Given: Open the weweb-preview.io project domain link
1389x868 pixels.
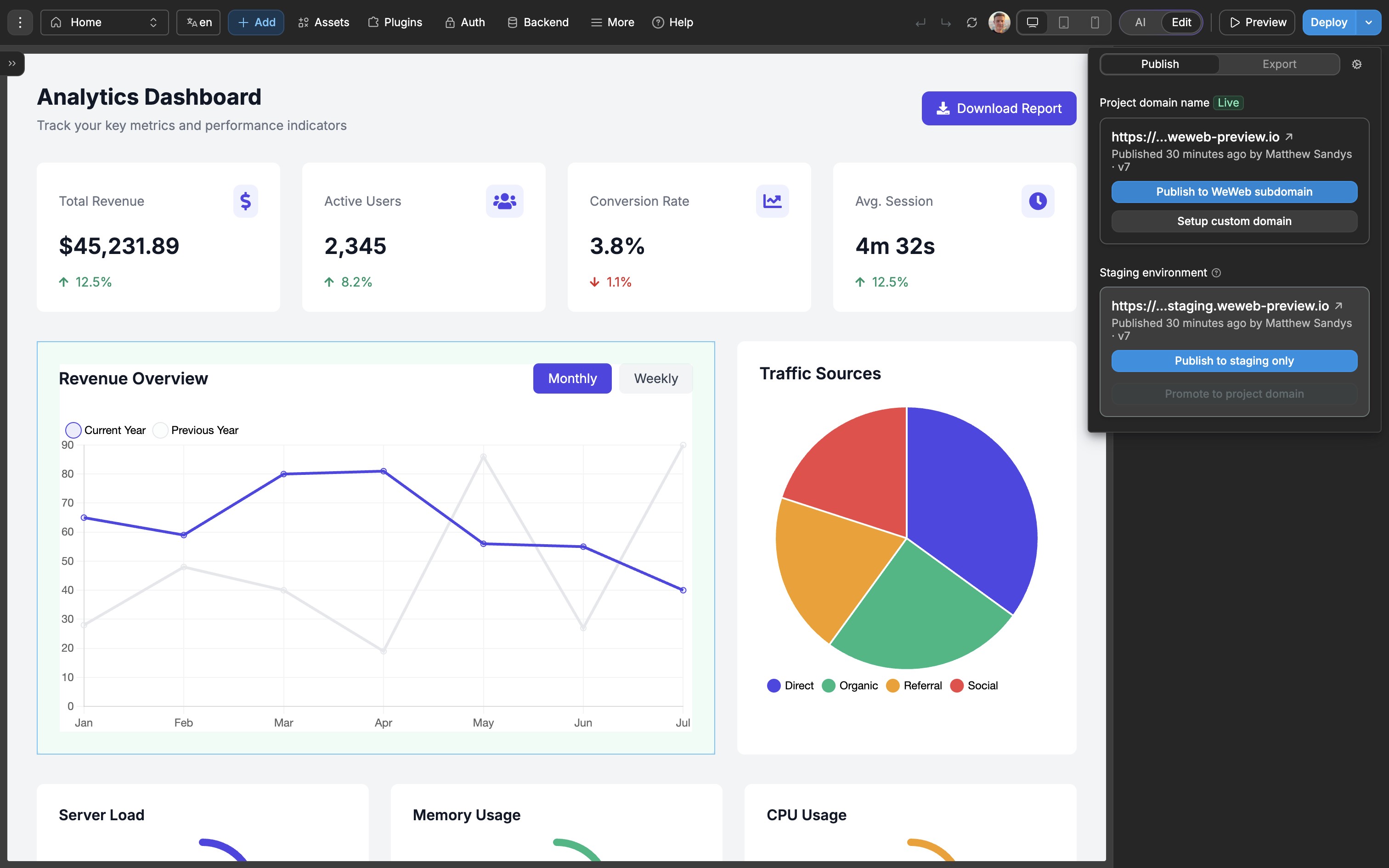Looking at the screenshot, I should [x=1196, y=137].
